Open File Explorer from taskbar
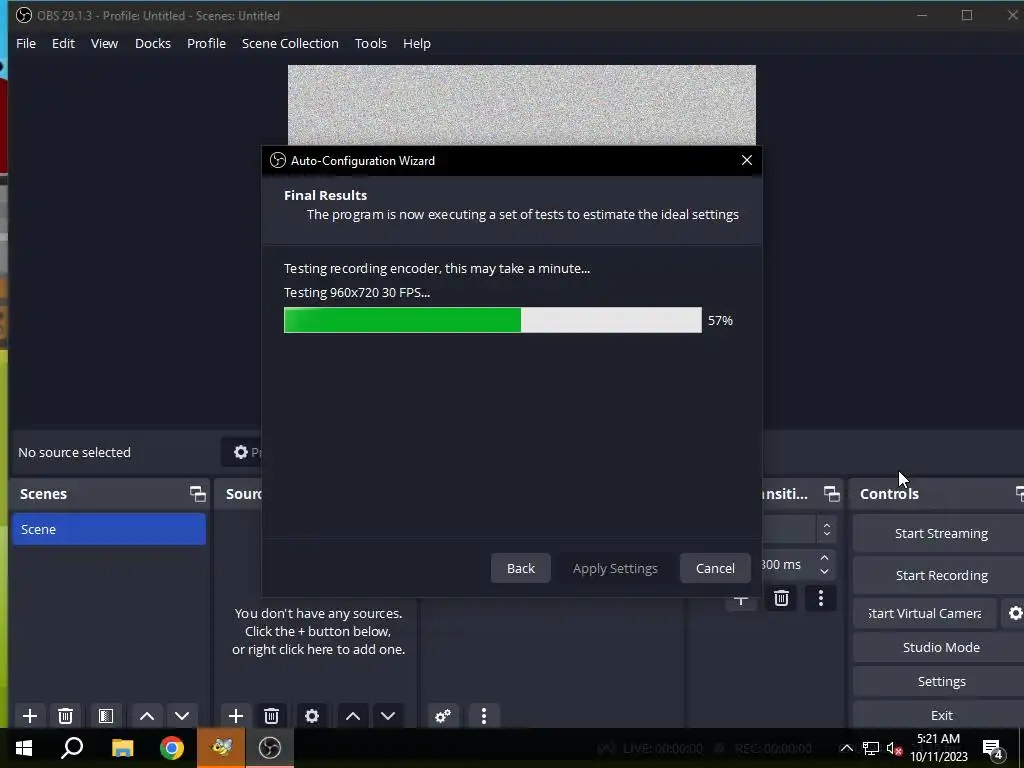 point(122,748)
